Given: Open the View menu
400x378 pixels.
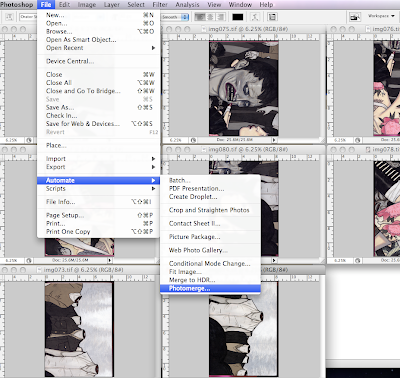Looking at the screenshot, I should tap(214, 5).
